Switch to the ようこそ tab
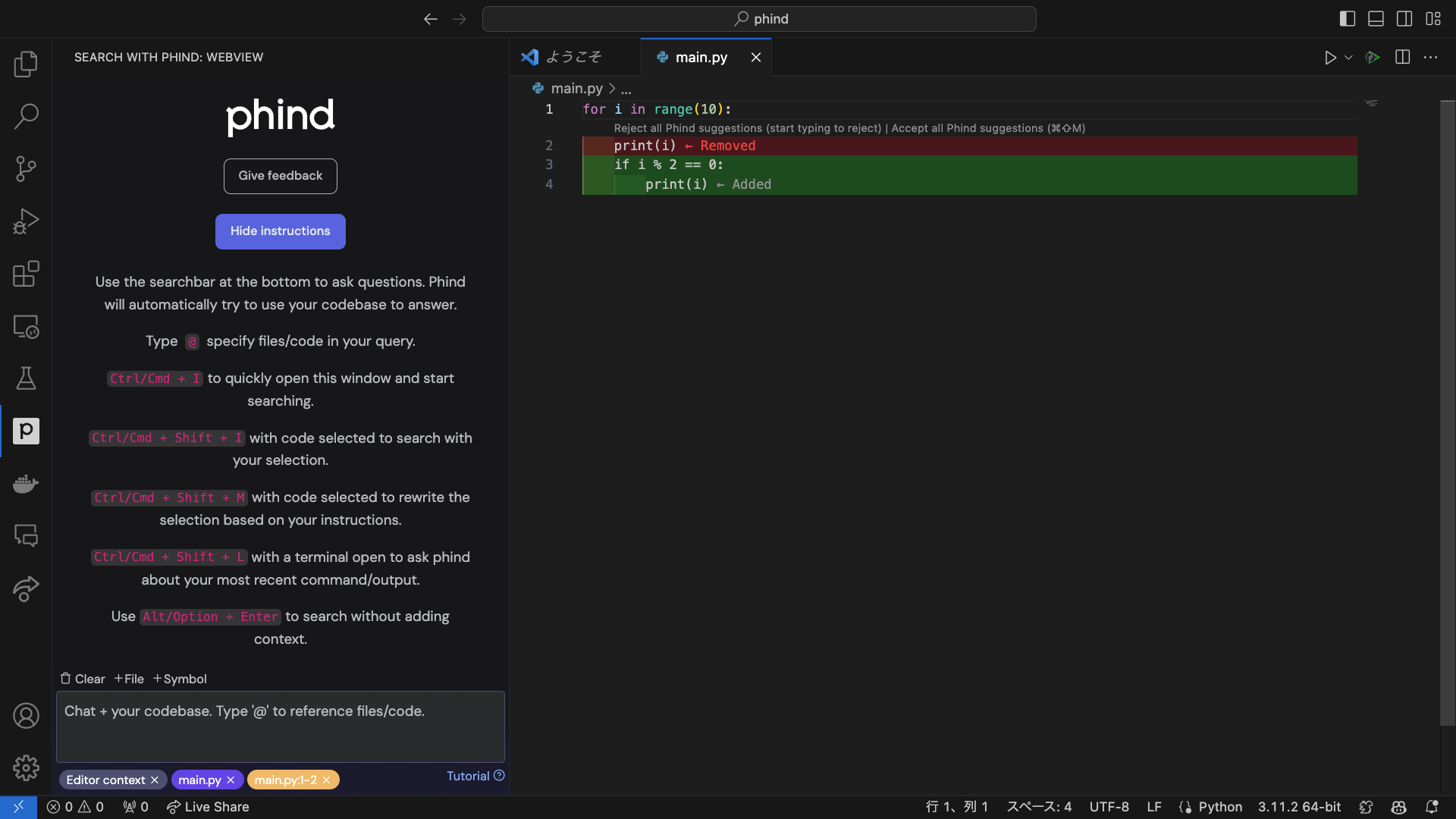 pos(573,57)
